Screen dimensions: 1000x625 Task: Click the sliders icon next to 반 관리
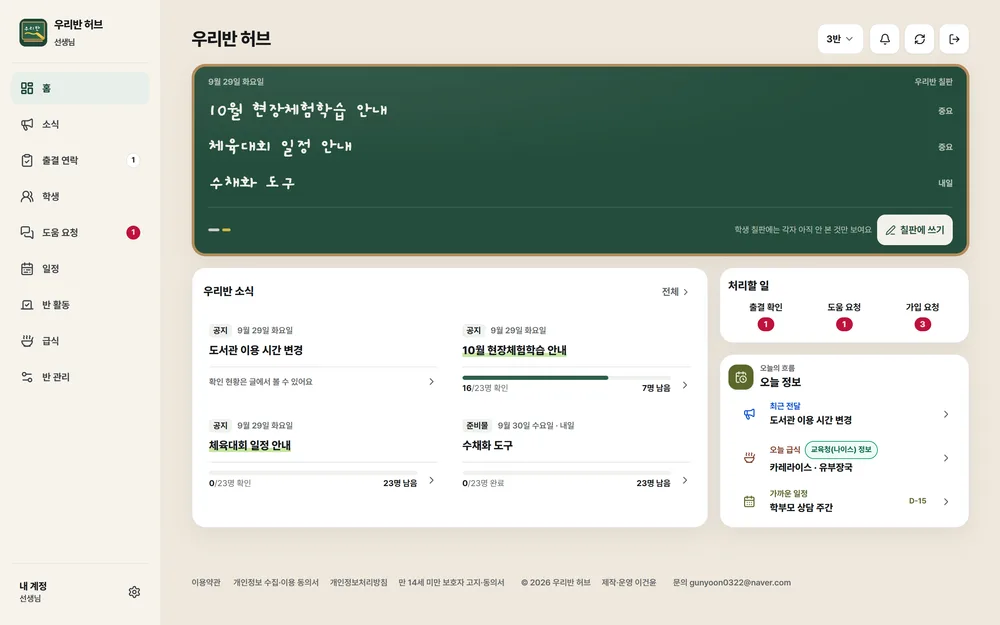pos(27,377)
